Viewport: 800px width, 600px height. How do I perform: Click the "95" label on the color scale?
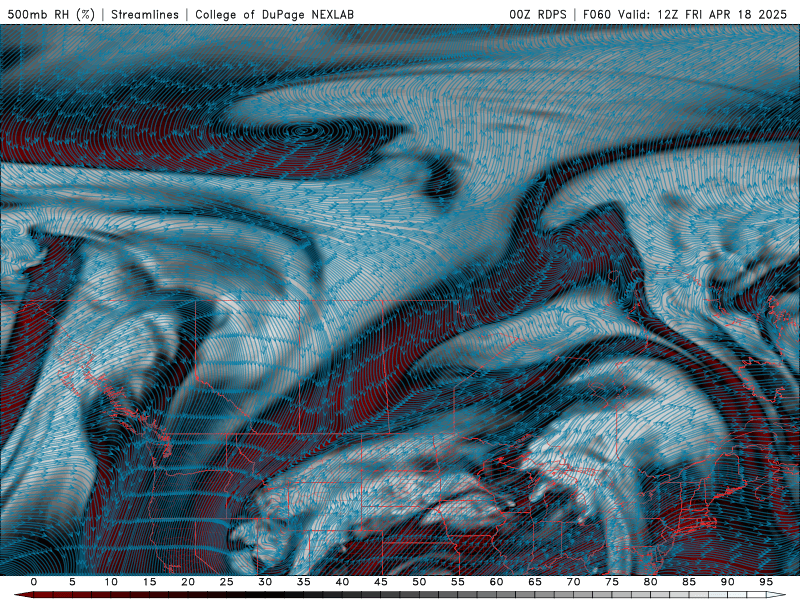click(766, 582)
